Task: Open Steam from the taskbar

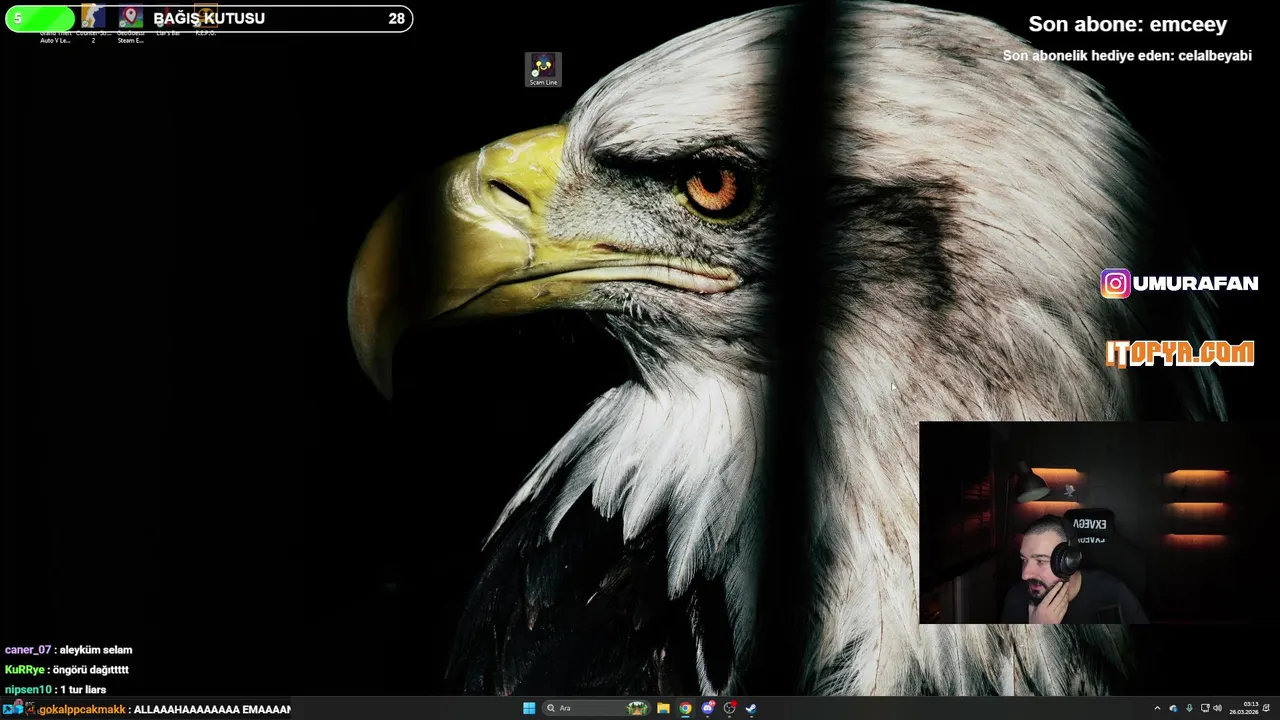Action: [751, 708]
